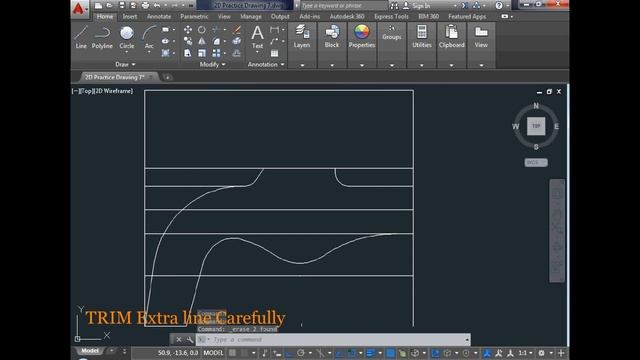The height and width of the screenshot is (360, 640).
Task: Toggle the drawing Grid display
Action: pyautogui.click(x=232, y=353)
